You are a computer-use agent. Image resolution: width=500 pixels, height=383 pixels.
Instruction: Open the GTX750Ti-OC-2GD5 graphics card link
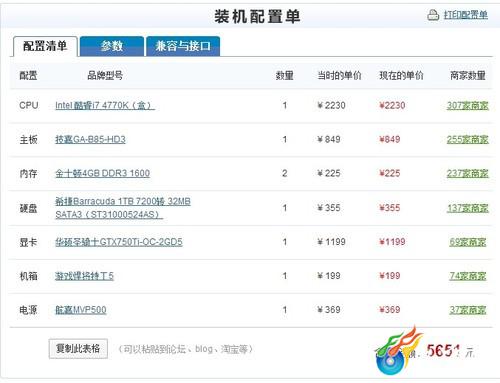[119, 242]
